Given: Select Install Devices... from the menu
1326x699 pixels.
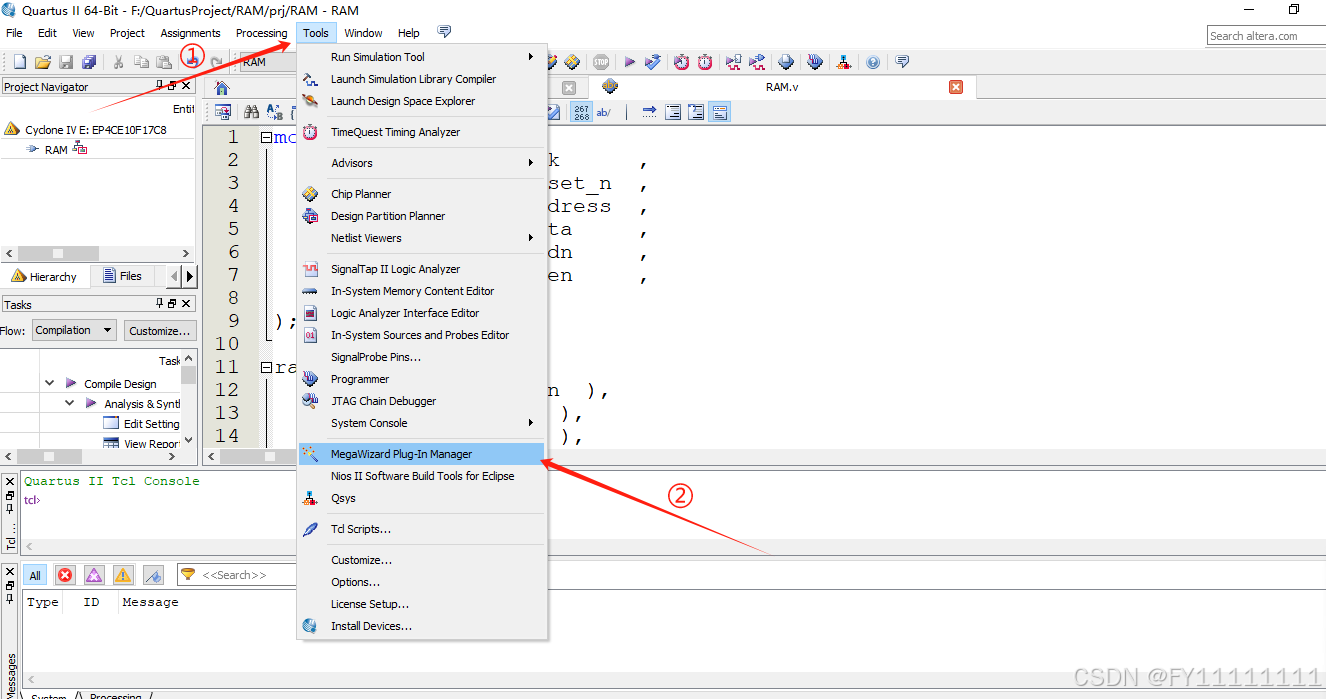Looking at the screenshot, I should [422, 626].
